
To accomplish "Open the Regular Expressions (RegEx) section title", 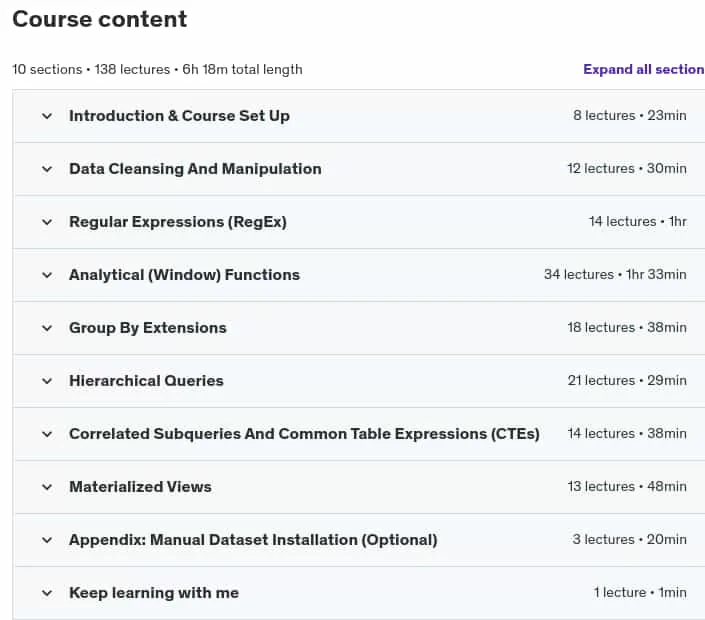I will coord(178,222).
